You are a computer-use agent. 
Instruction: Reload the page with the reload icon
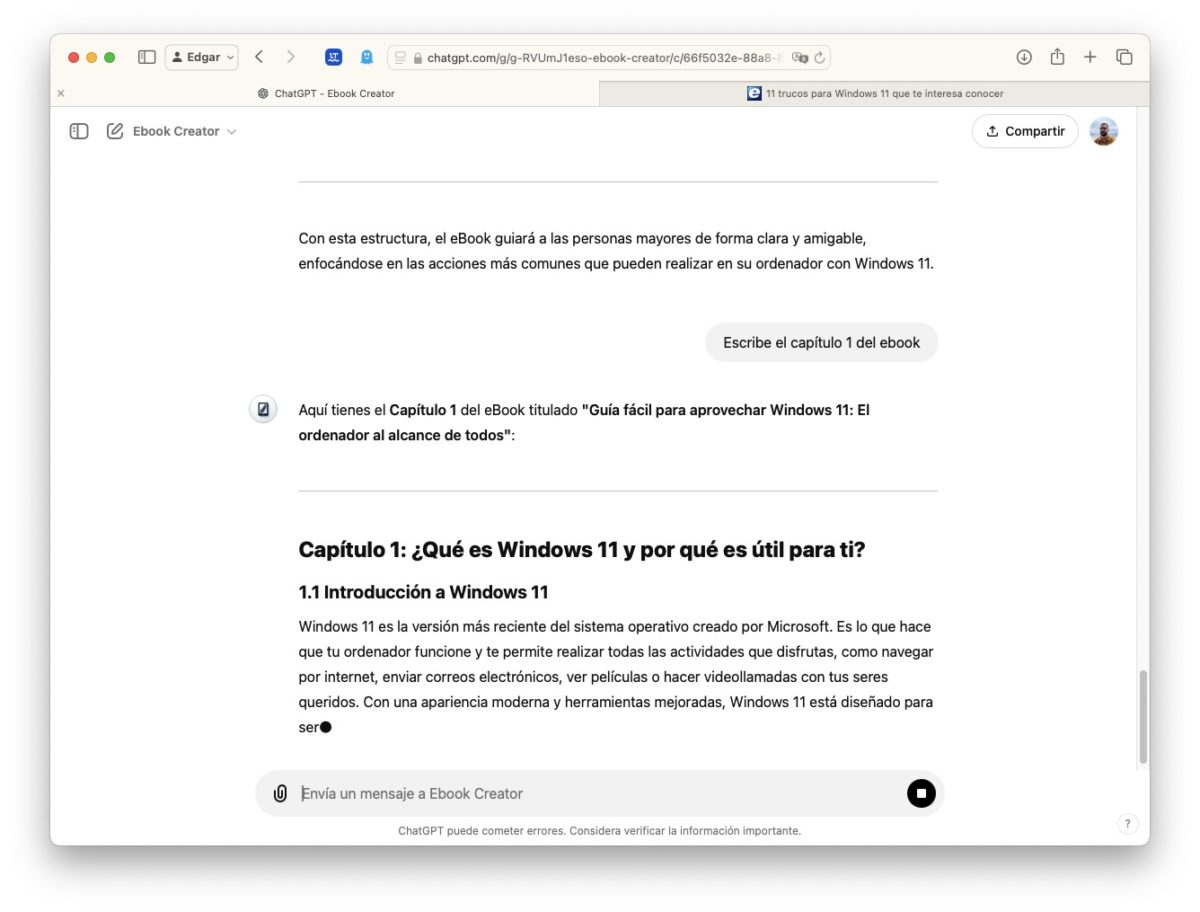tap(820, 58)
